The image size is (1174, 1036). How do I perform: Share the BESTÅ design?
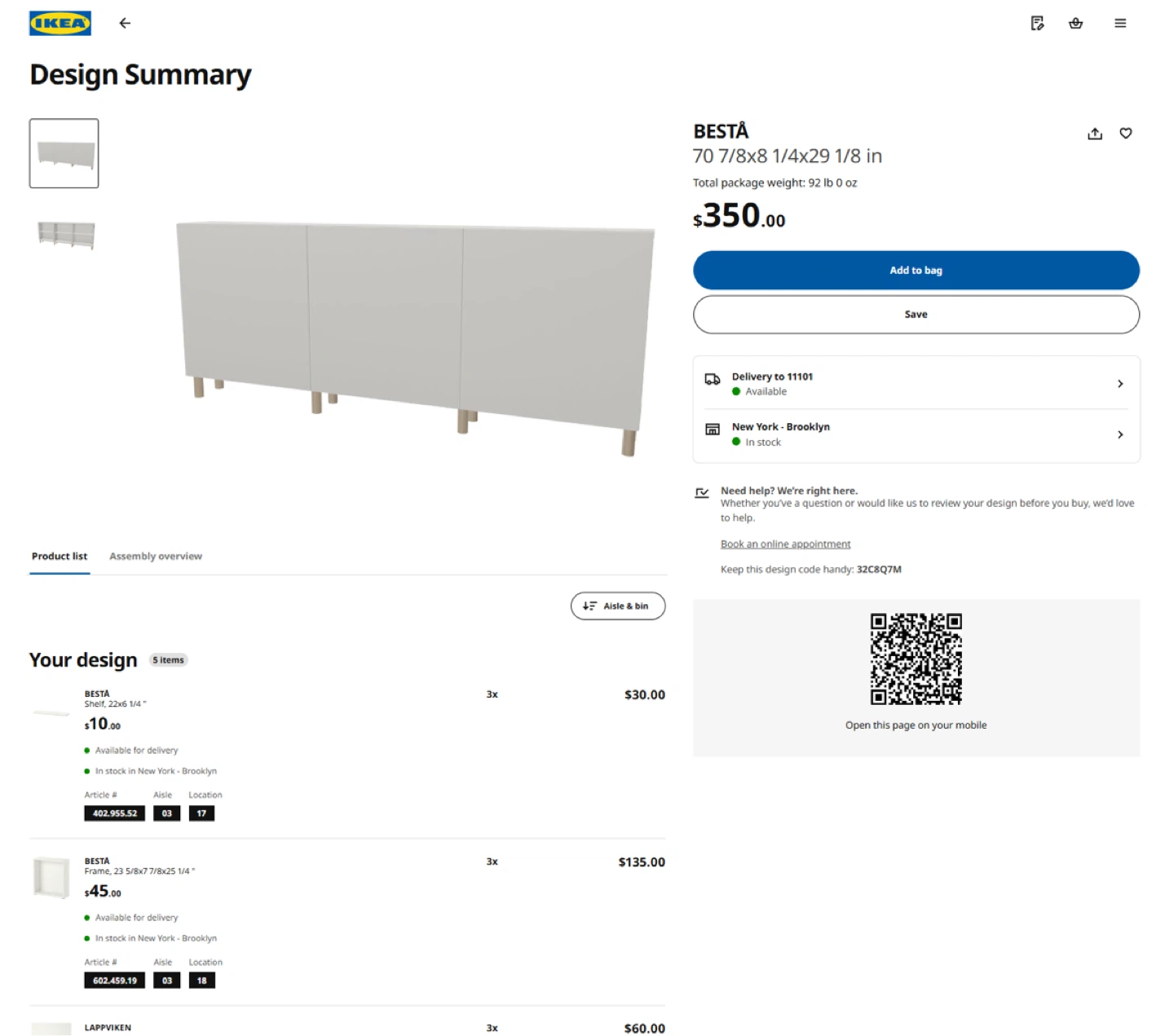tap(1095, 134)
